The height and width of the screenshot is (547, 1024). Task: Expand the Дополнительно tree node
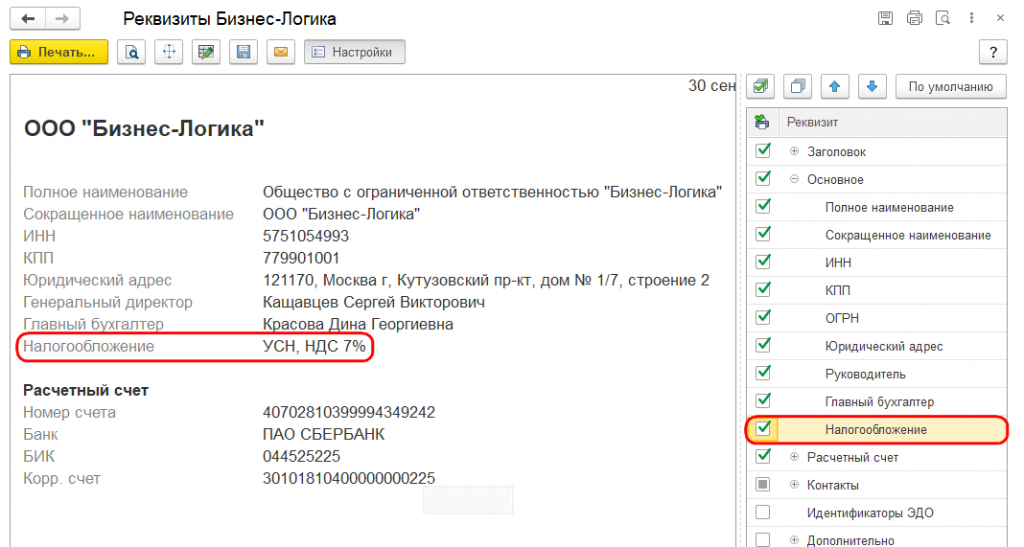794,540
